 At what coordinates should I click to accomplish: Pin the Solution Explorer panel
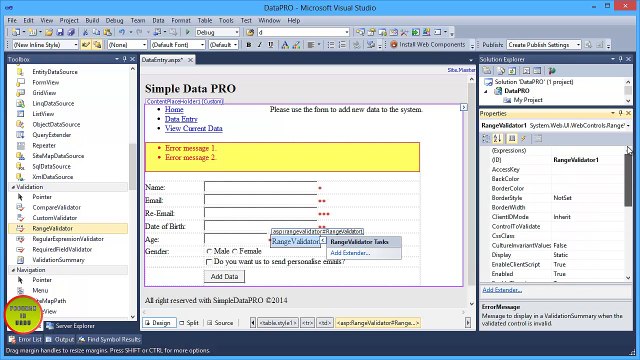620,59
